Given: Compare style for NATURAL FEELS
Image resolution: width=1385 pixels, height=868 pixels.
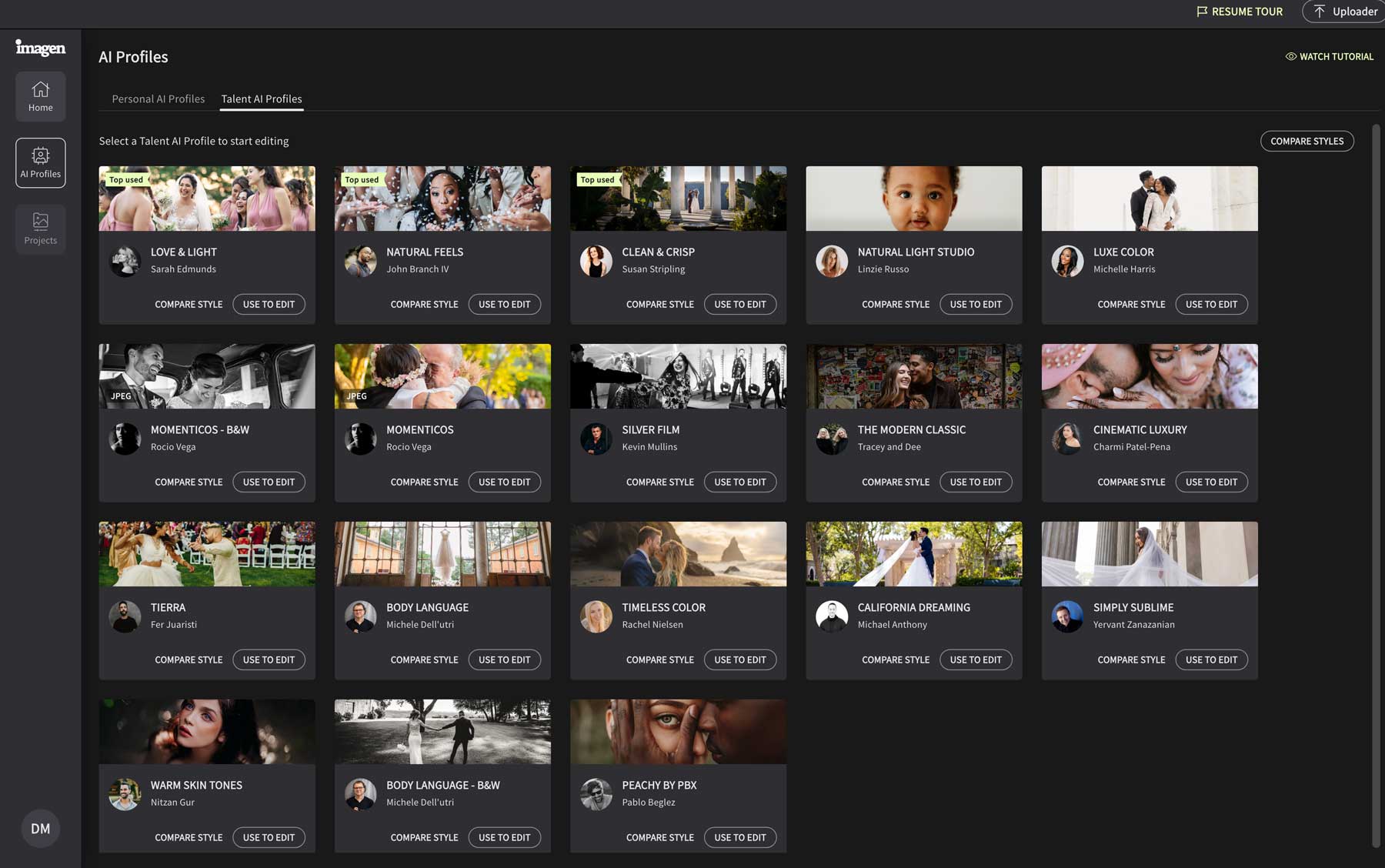Looking at the screenshot, I should click(424, 304).
